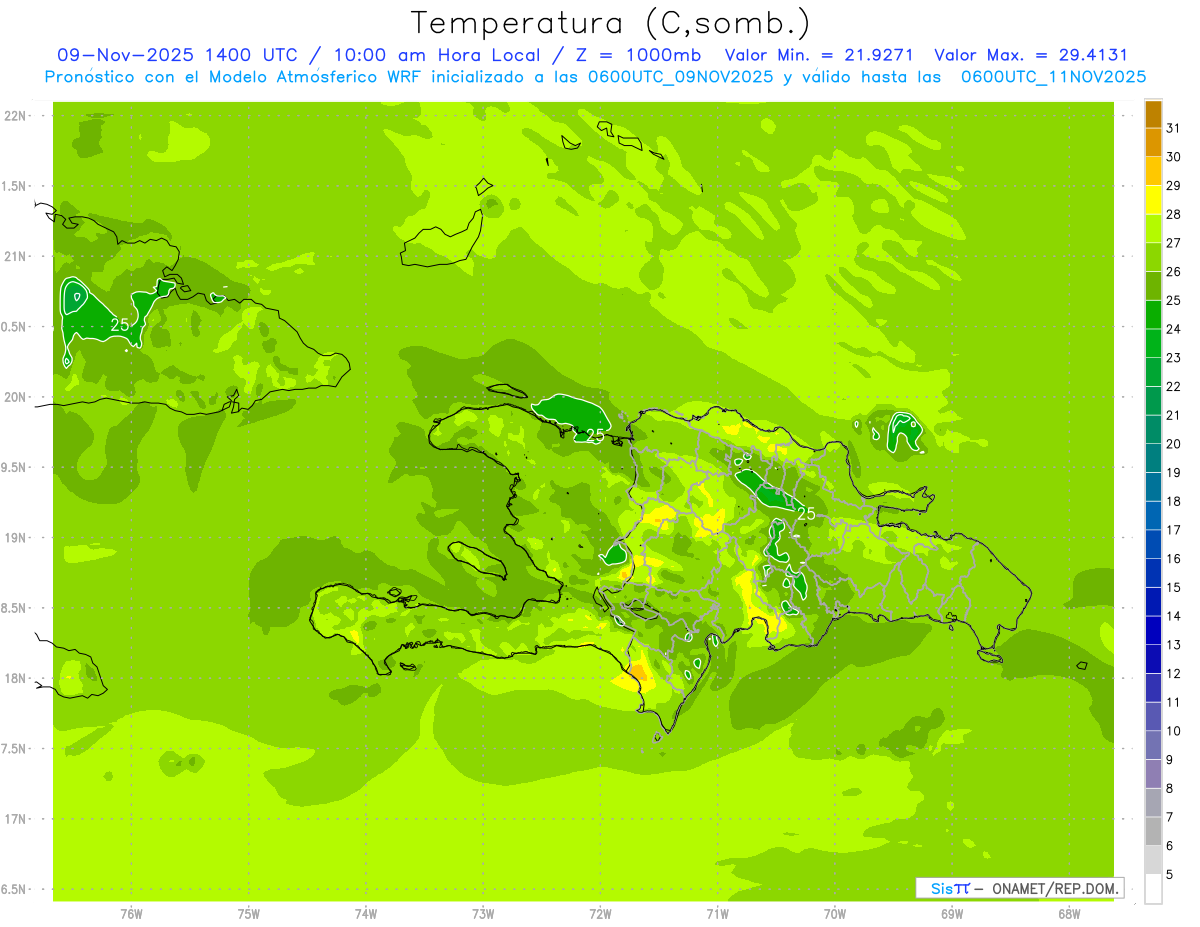Click the '76W' longitude label
This screenshot has height=927, width=1200.
(x=131, y=913)
